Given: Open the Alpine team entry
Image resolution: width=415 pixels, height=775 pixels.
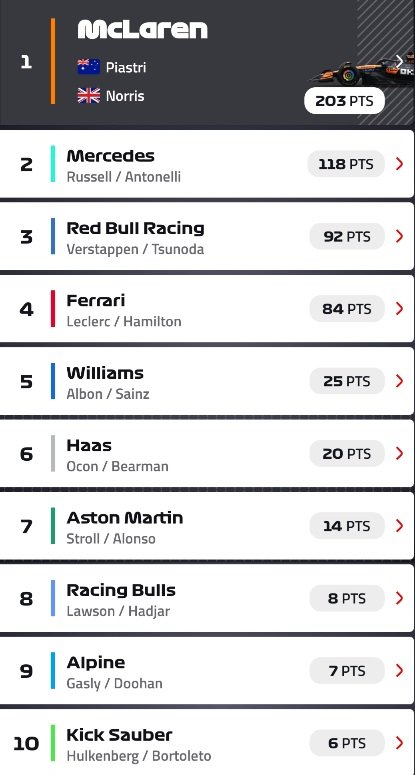Looking at the screenshot, I should pos(207,671).
